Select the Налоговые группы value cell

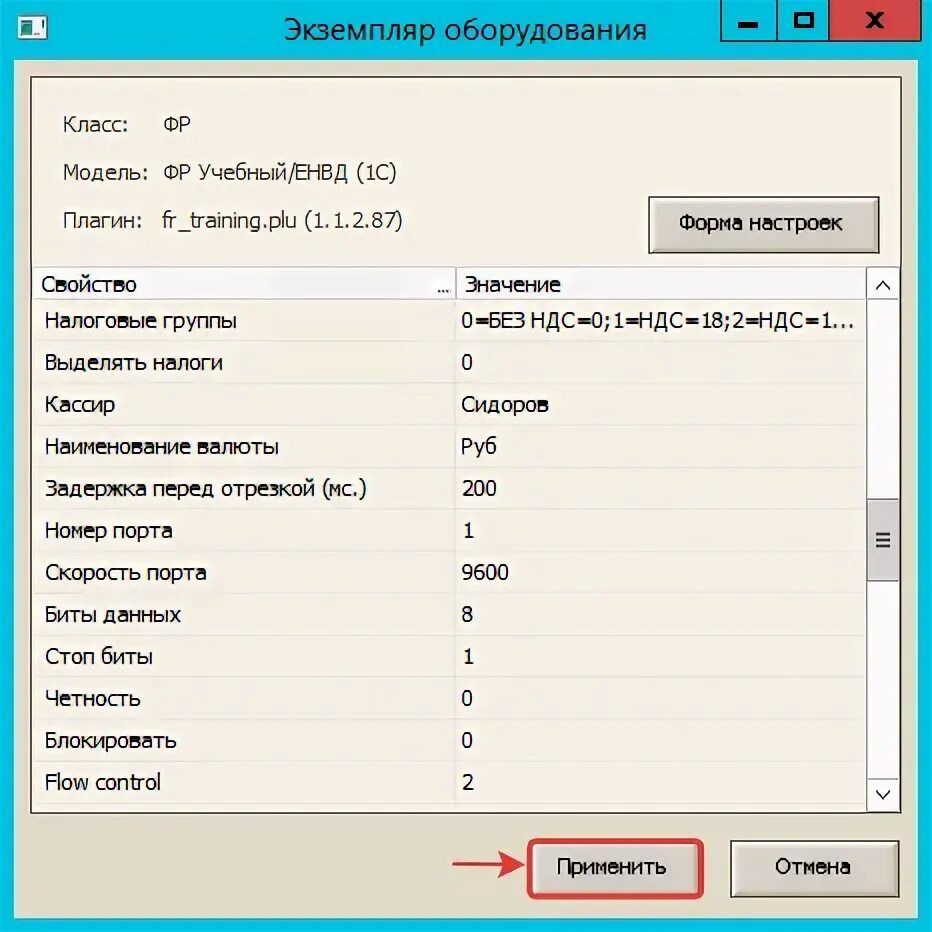pos(660,321)
